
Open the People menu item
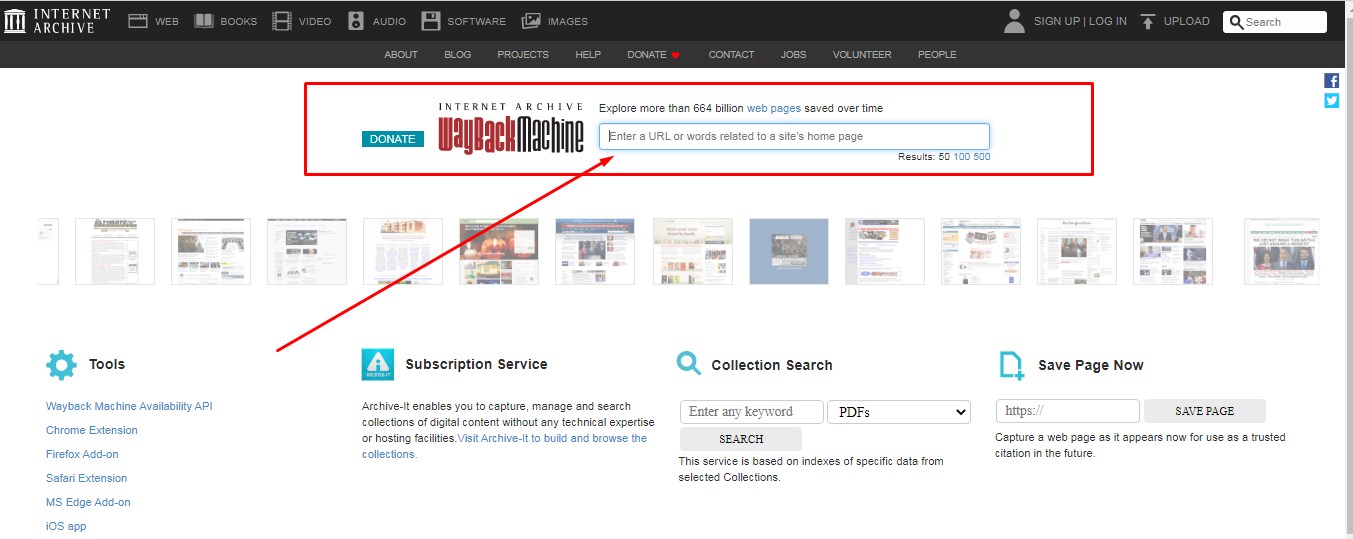937,55
